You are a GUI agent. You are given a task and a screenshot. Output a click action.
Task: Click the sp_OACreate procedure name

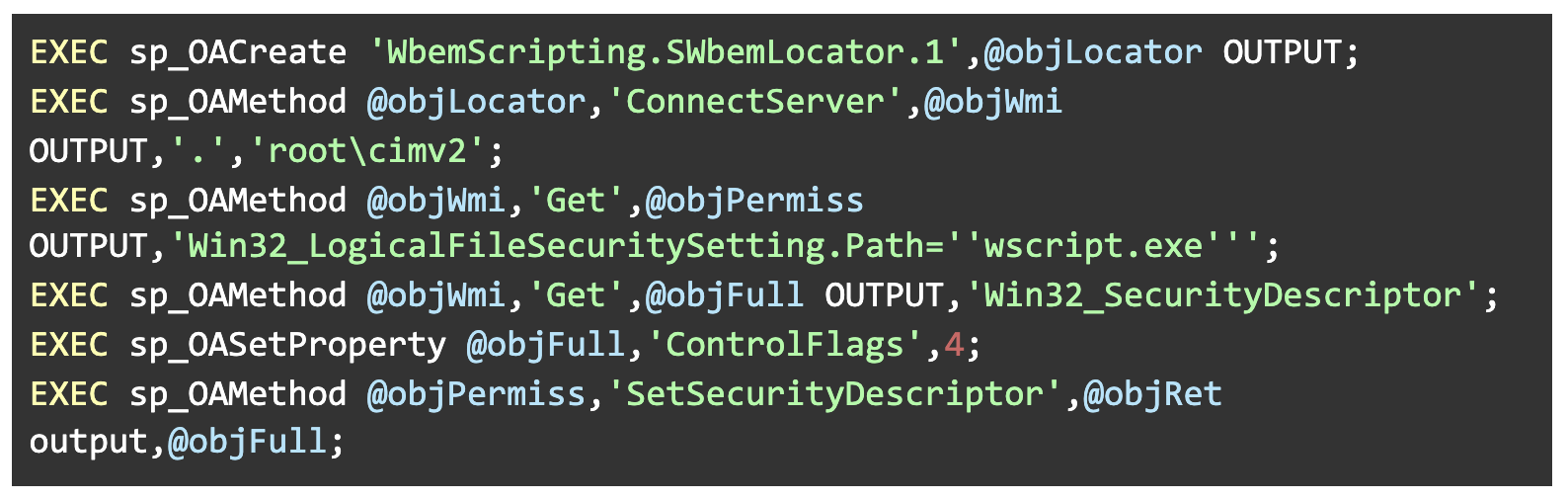238,52
